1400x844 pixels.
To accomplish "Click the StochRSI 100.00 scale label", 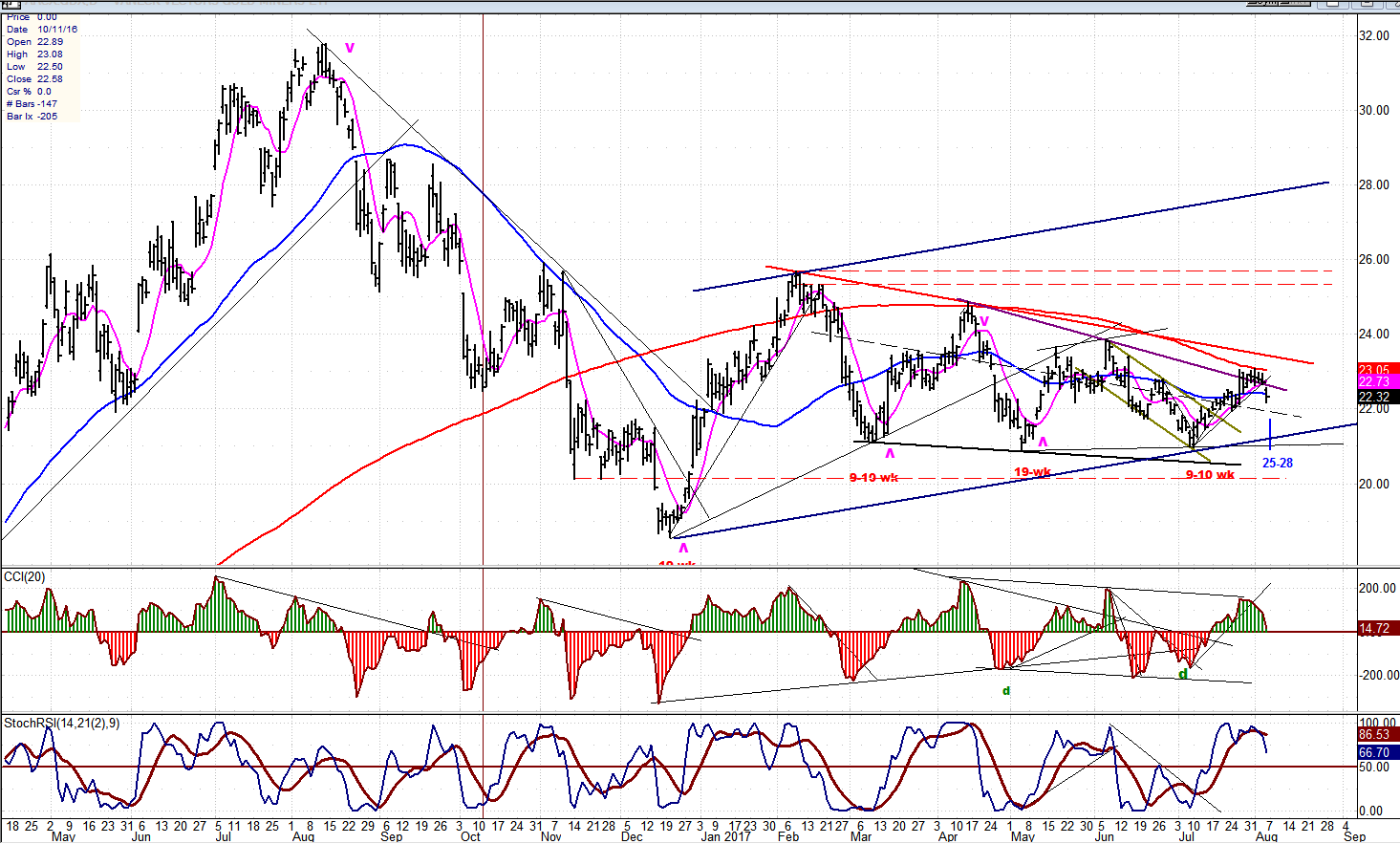I will [x=1377, y=724].
